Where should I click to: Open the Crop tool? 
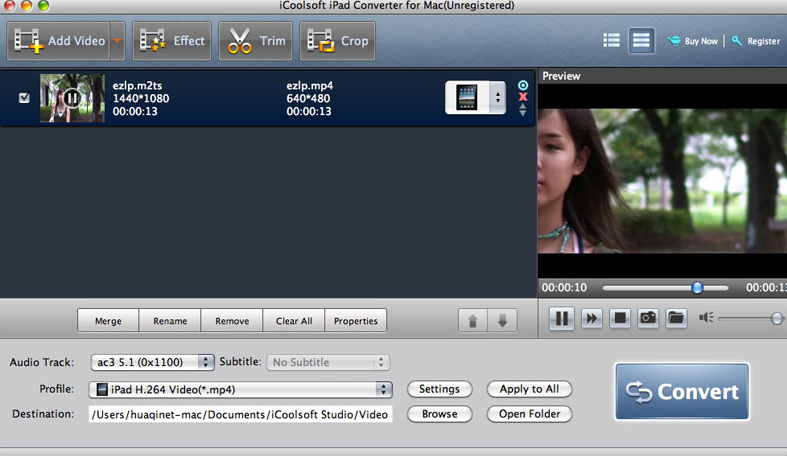point(337,41)
